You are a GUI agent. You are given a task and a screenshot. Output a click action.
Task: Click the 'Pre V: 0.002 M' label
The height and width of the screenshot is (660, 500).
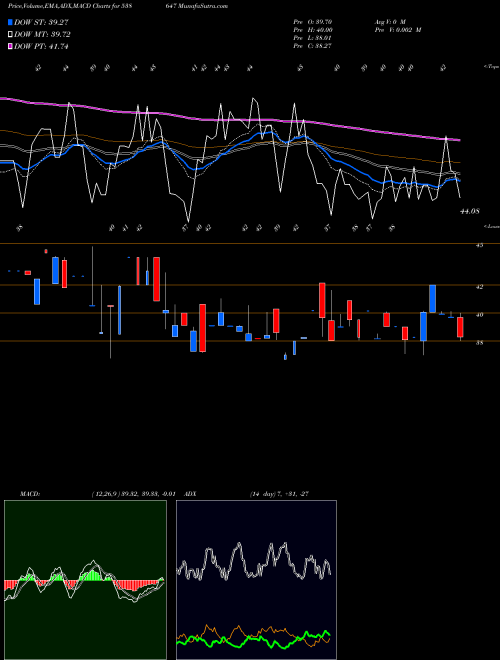tap(398, 30)
